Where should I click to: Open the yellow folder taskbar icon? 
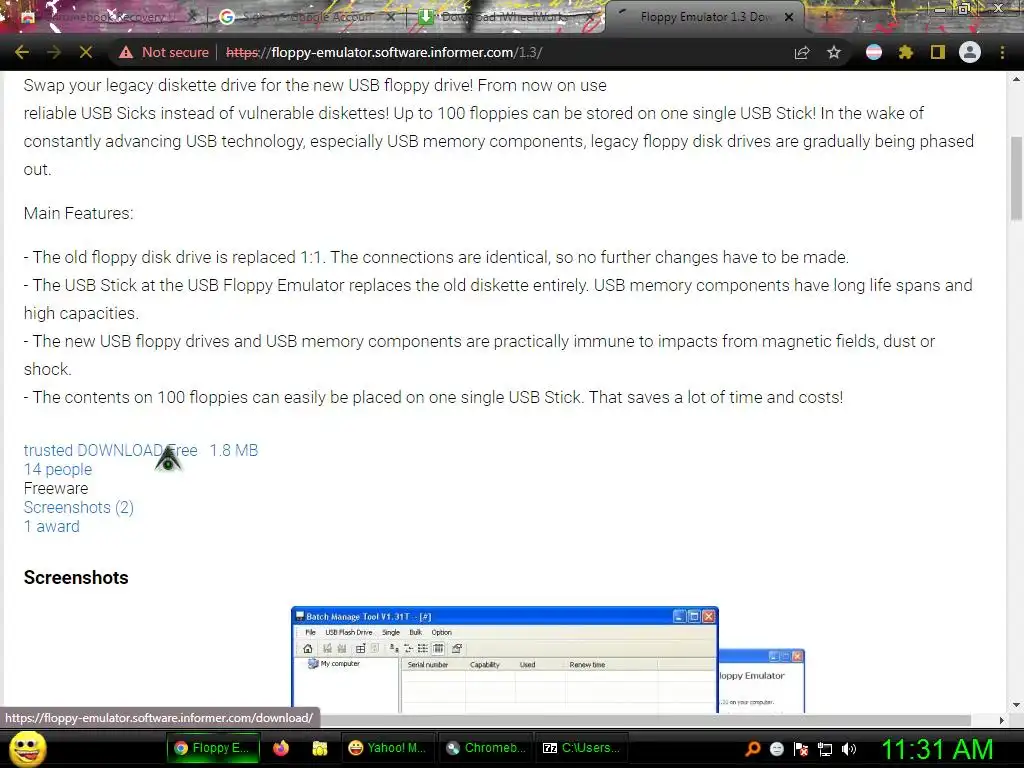point(320,748)
